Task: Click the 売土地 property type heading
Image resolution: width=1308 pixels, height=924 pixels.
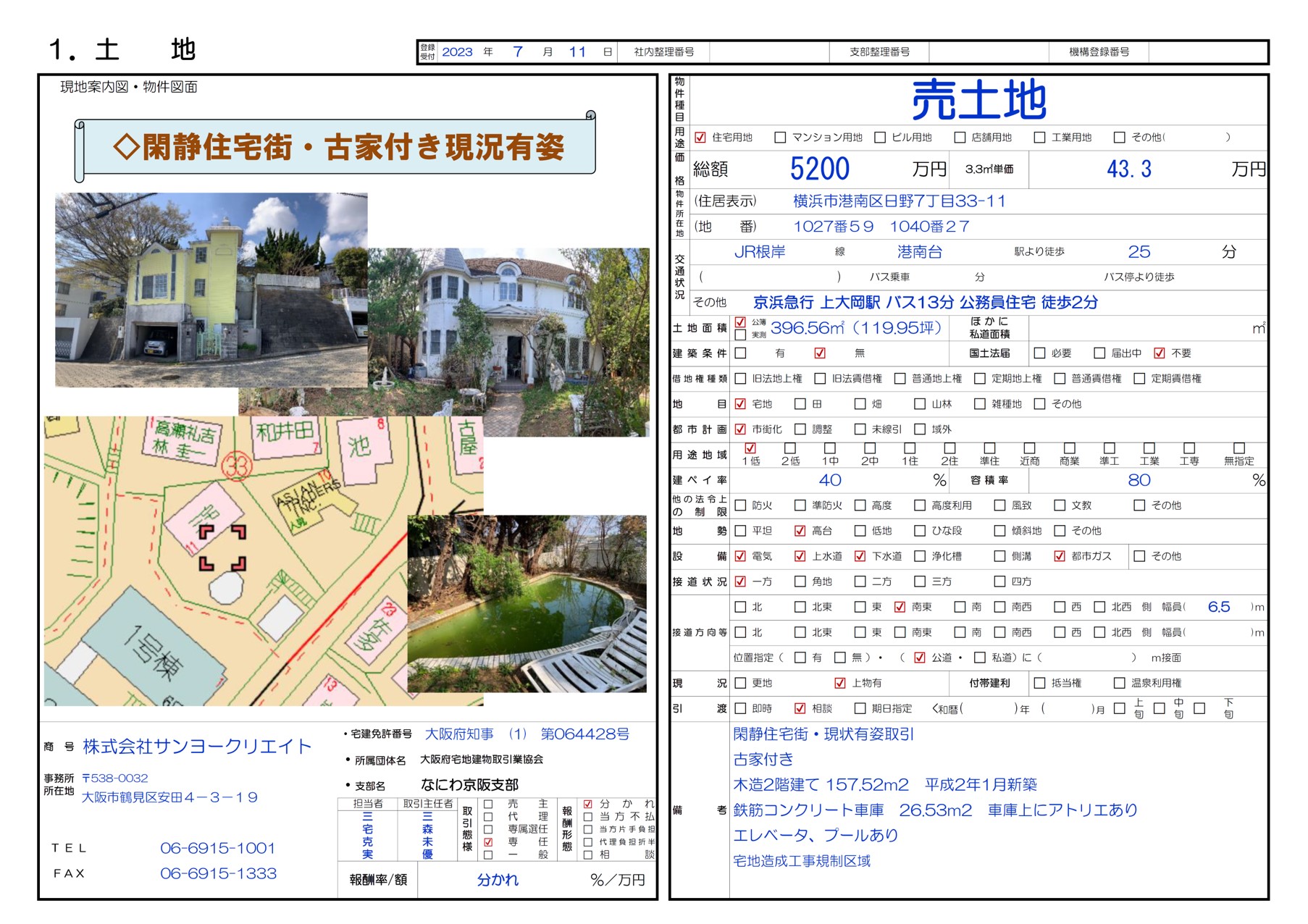Action: pos(978,100)
